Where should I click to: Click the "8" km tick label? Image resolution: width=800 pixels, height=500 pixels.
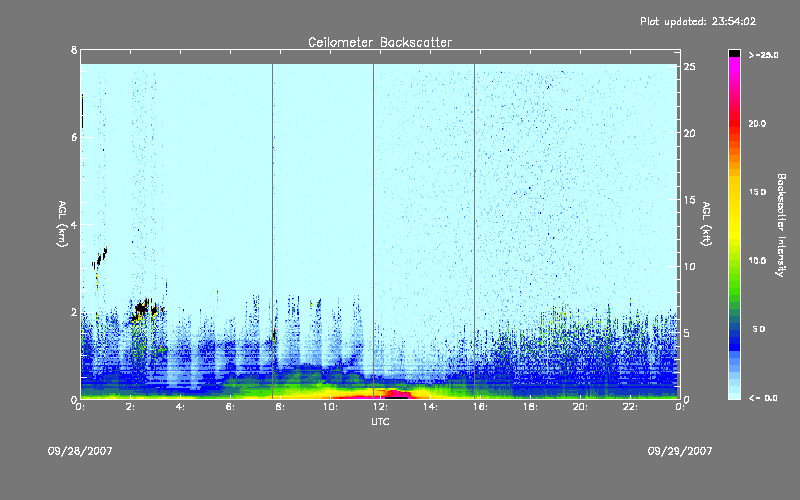74,50
